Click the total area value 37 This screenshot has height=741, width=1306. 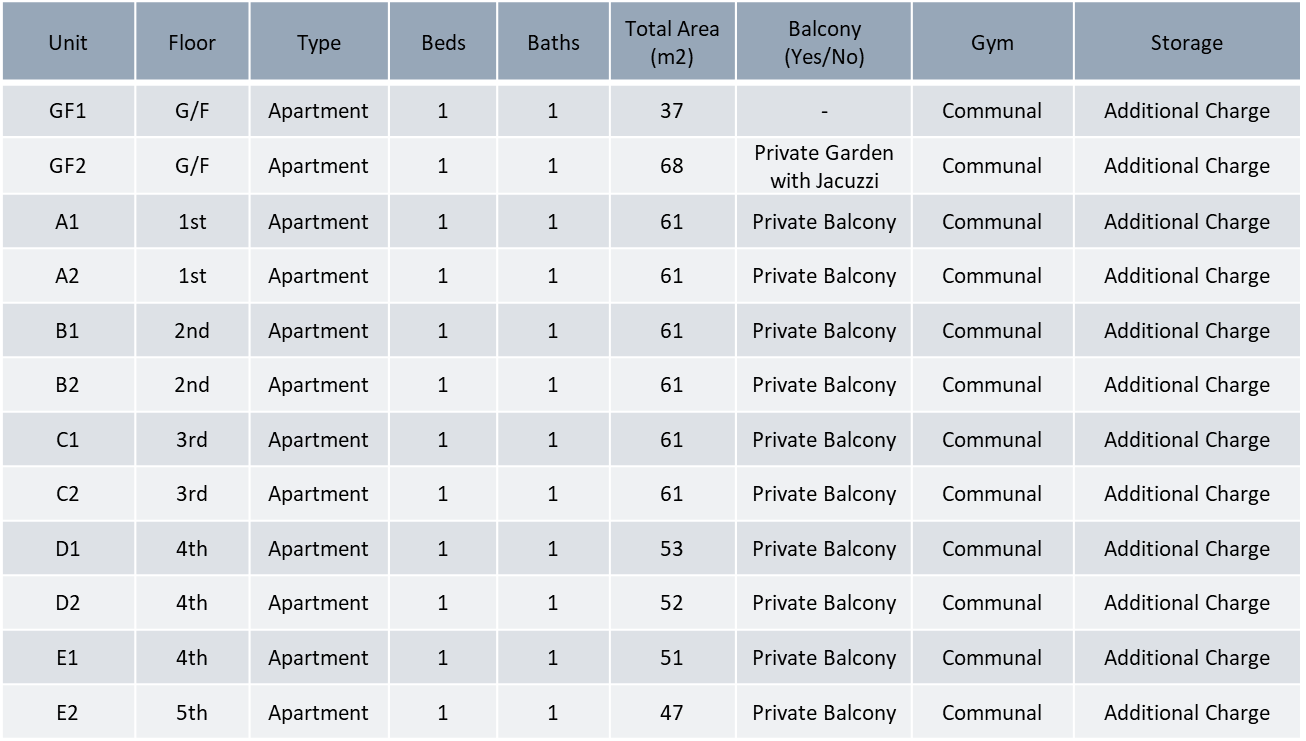coord(672,111)
